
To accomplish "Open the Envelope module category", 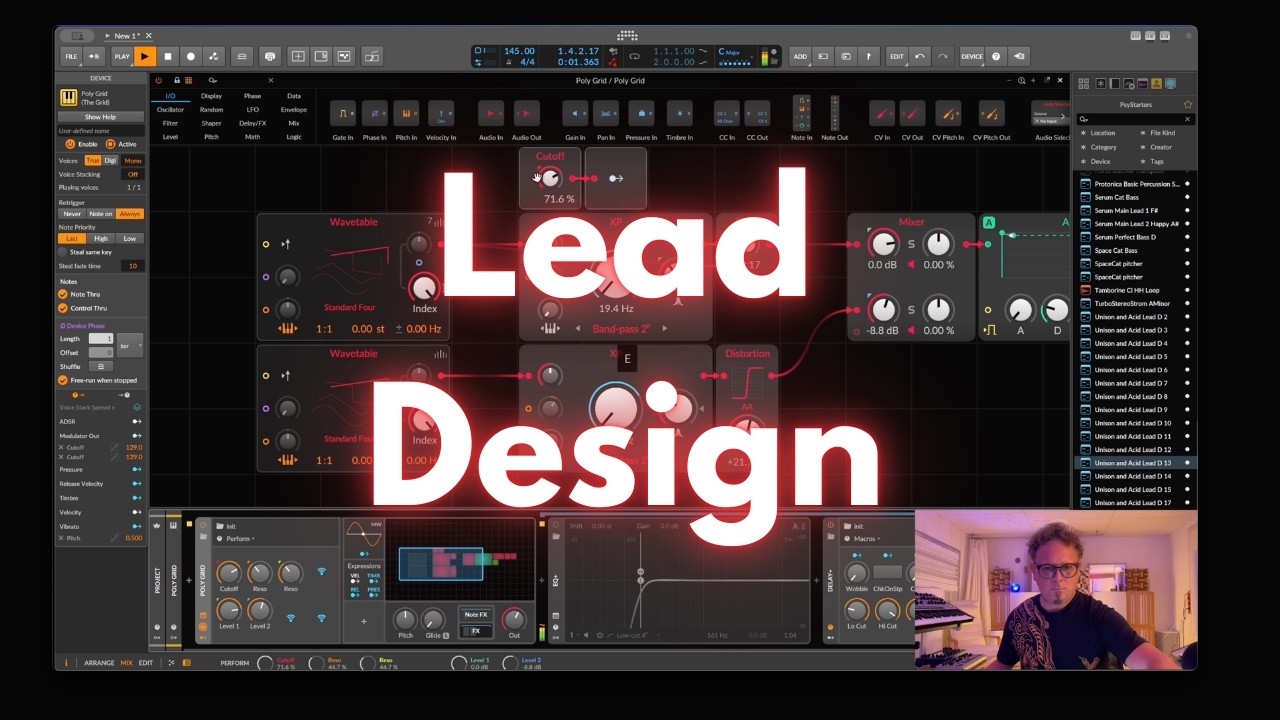I will 294,110.
